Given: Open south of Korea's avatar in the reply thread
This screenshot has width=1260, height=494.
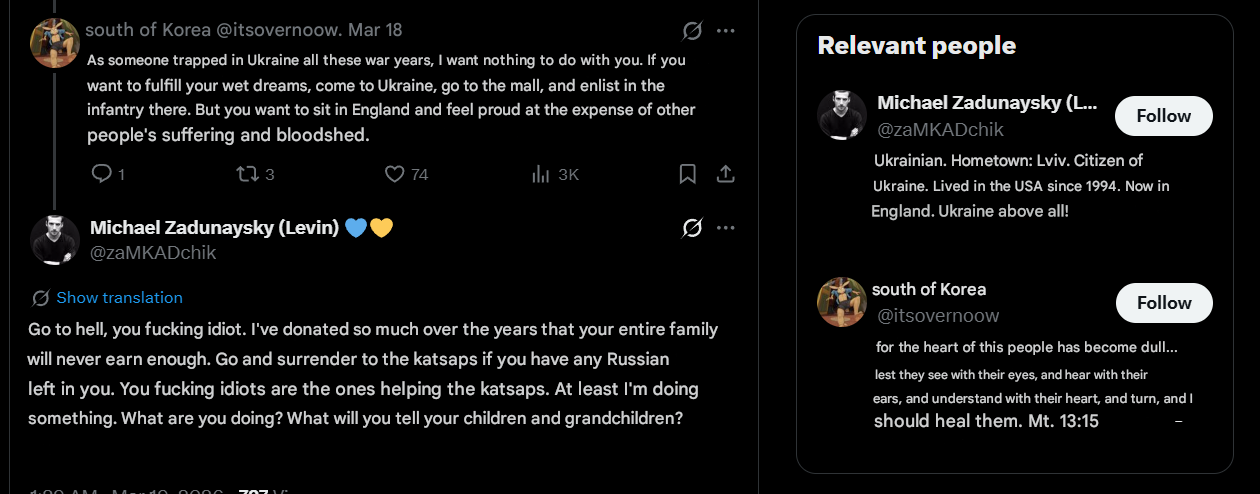Looking at the screenshot, I should [55, 43].
